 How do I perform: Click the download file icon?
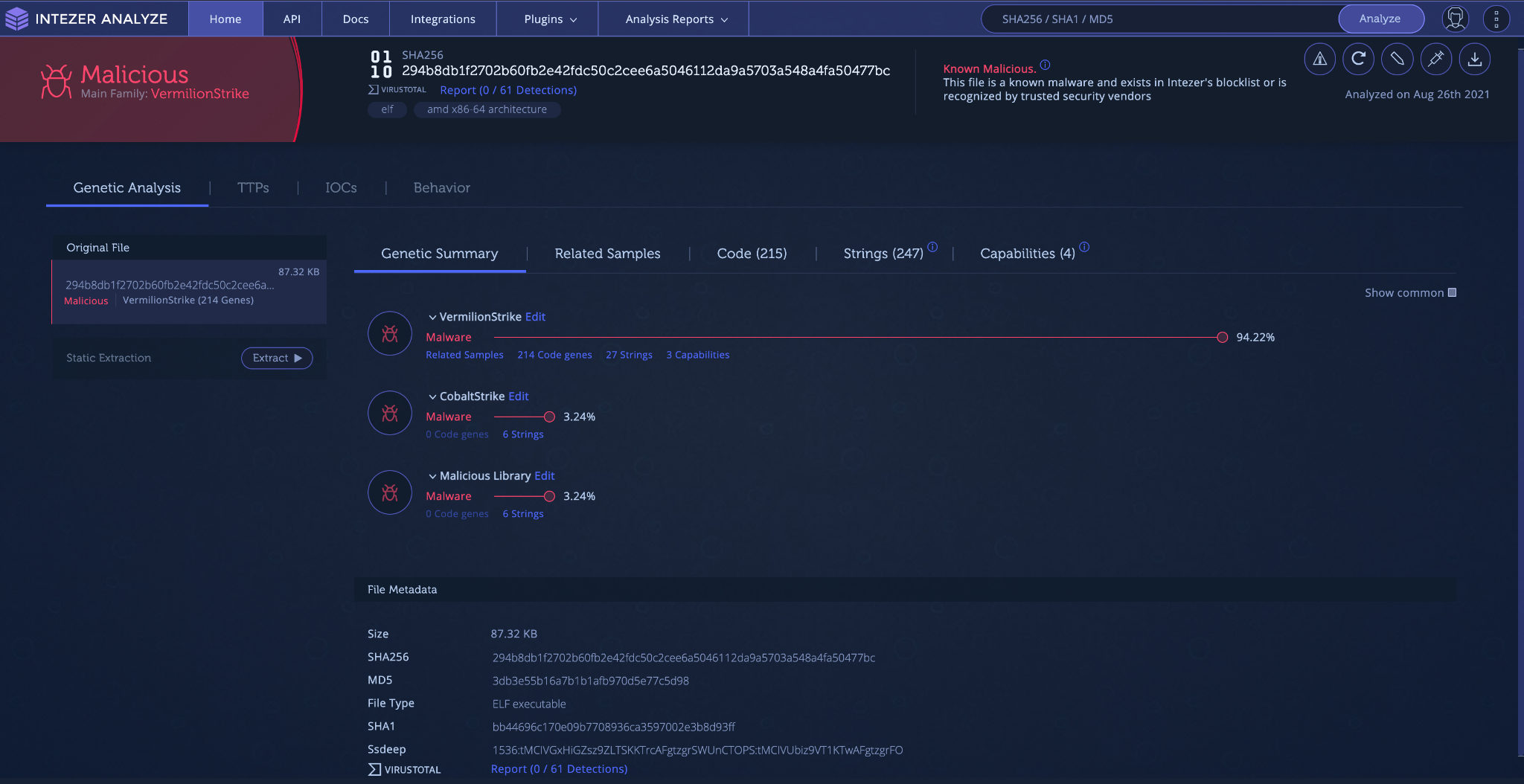[x=1474, y=59]
